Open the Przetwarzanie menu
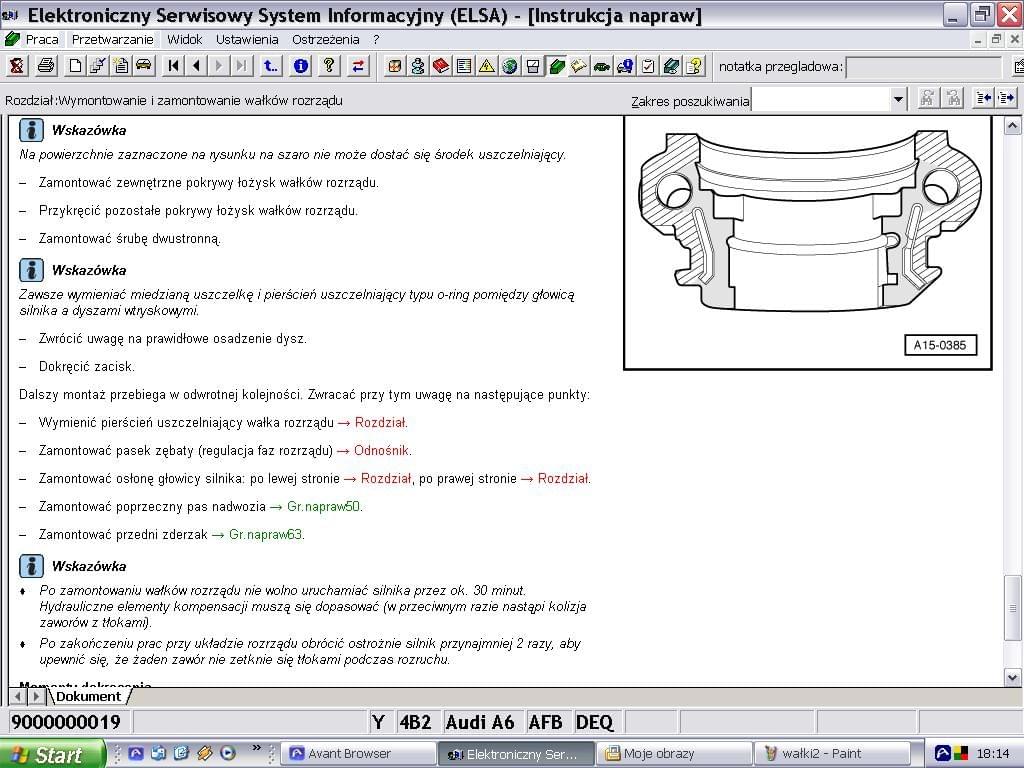Screen dimensions: 1024x768 click(x=112, y=39)
